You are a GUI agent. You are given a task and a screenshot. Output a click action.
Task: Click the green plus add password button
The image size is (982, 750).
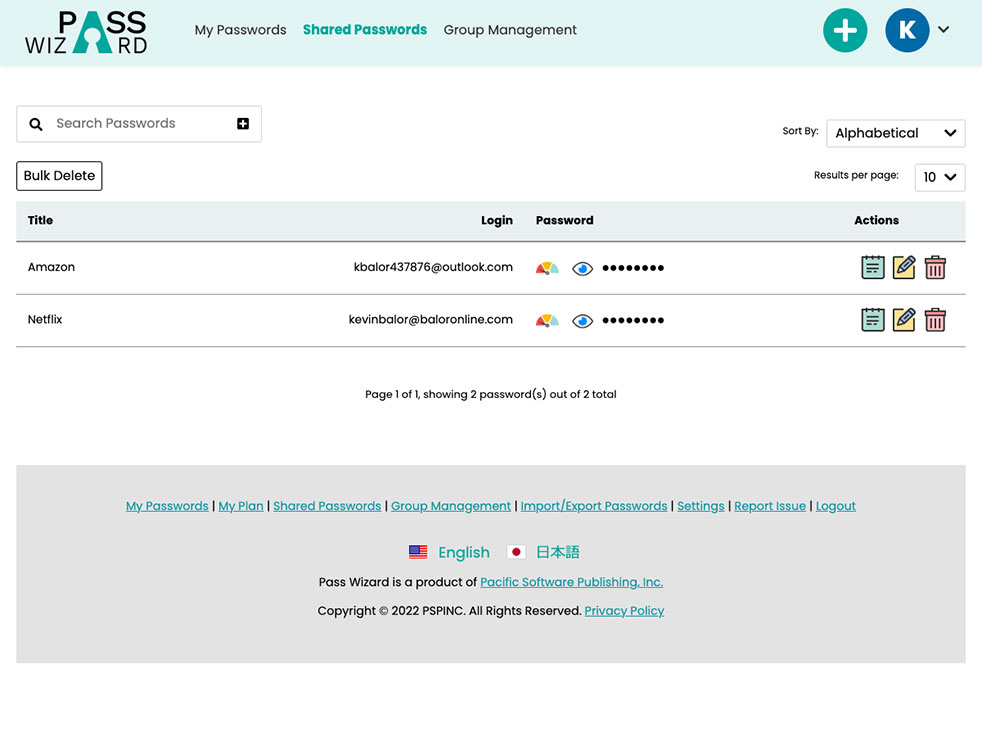(845, 31)
